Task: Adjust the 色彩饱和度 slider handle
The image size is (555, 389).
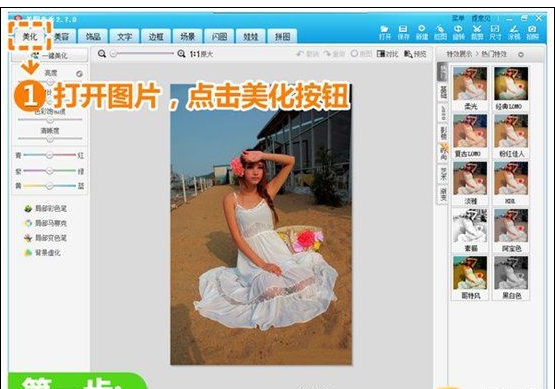Action: point(50,120)
